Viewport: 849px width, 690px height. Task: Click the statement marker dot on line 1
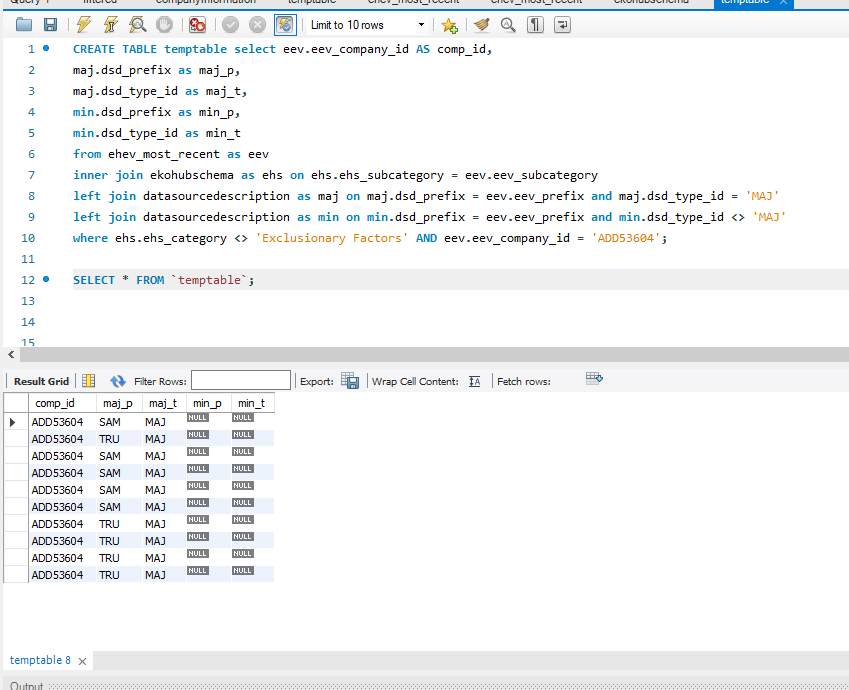tap(46, 48)
